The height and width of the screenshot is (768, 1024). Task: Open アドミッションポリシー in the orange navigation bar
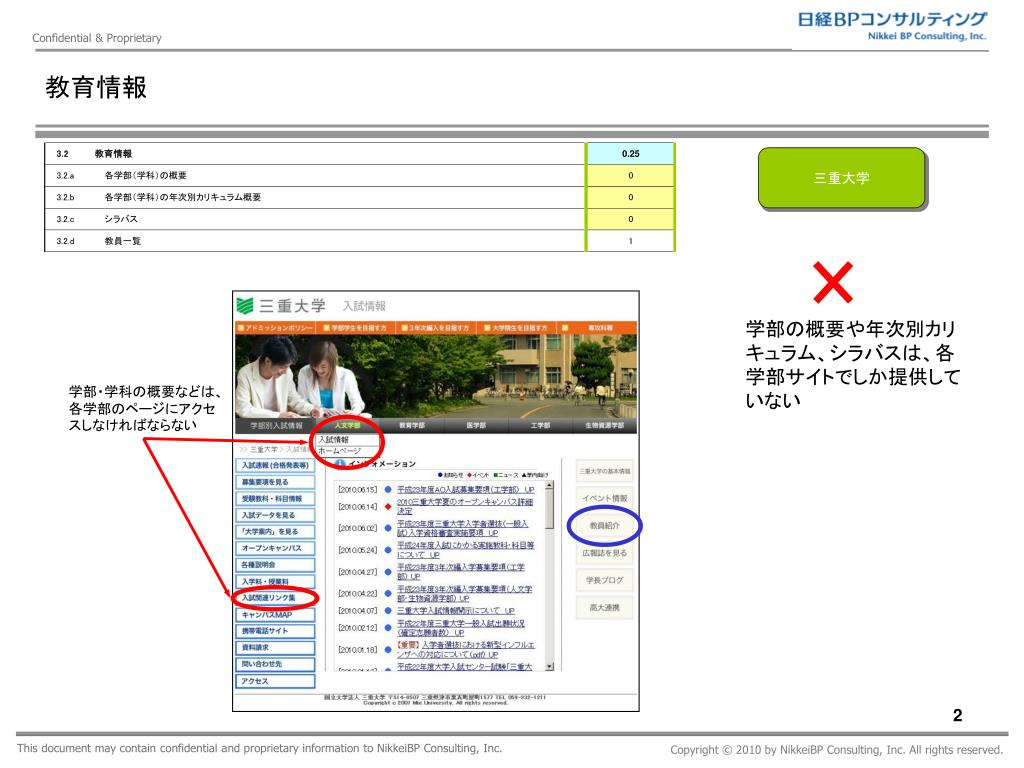click(275, 328)
